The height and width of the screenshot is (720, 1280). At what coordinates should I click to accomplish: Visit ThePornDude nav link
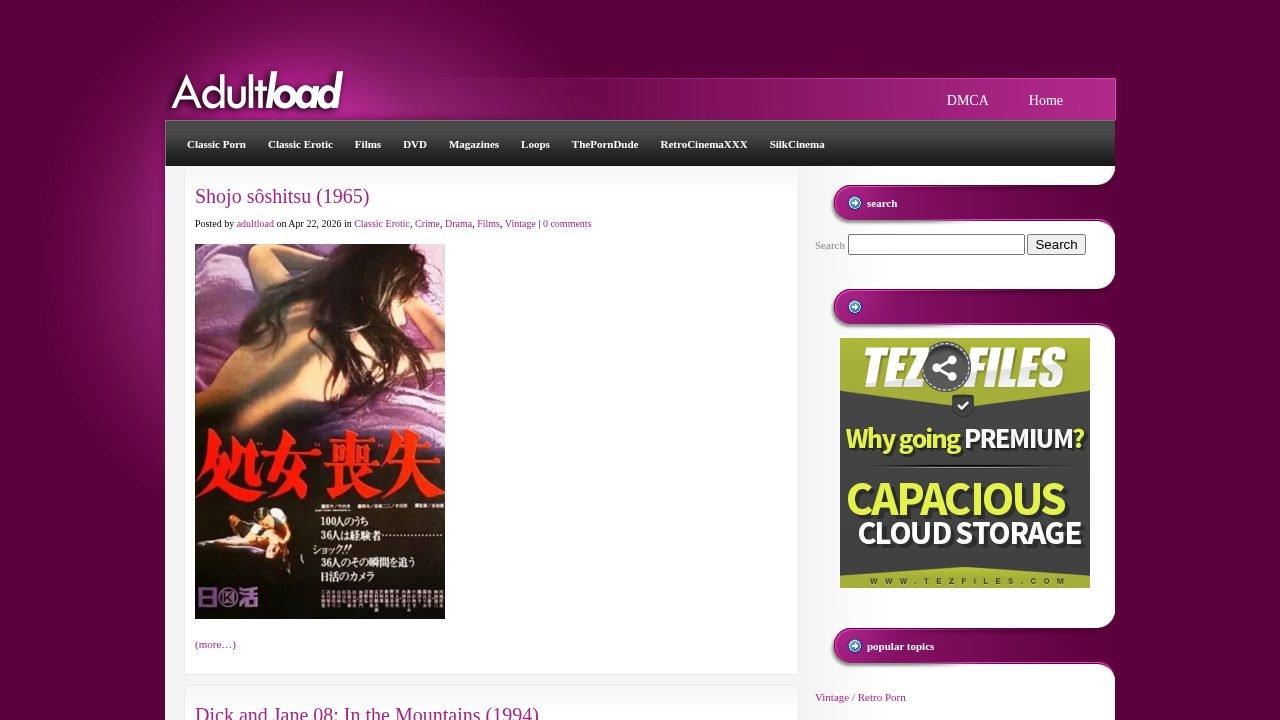click(605, 144)
